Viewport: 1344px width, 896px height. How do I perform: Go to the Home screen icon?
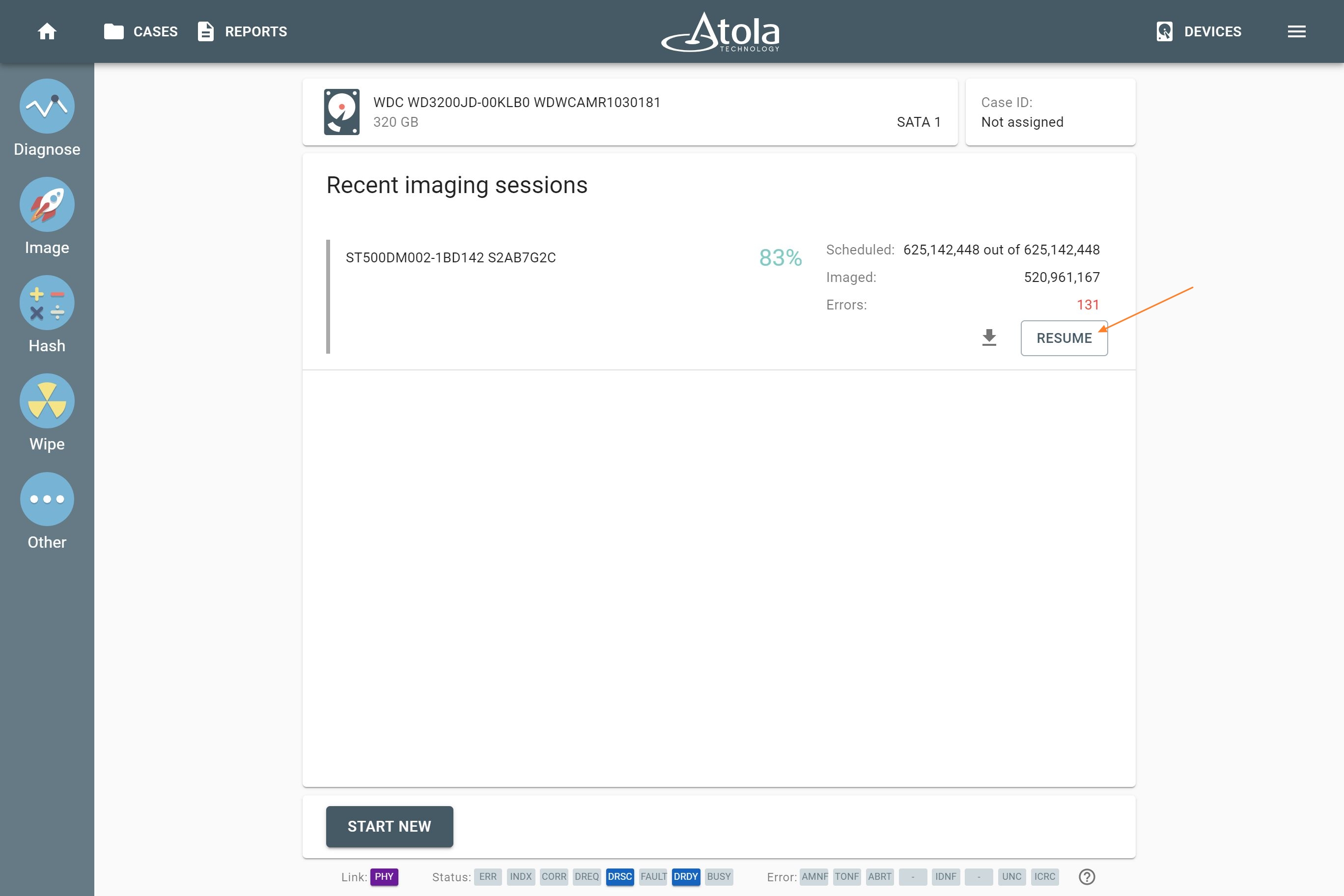click(x=47, y=31)
